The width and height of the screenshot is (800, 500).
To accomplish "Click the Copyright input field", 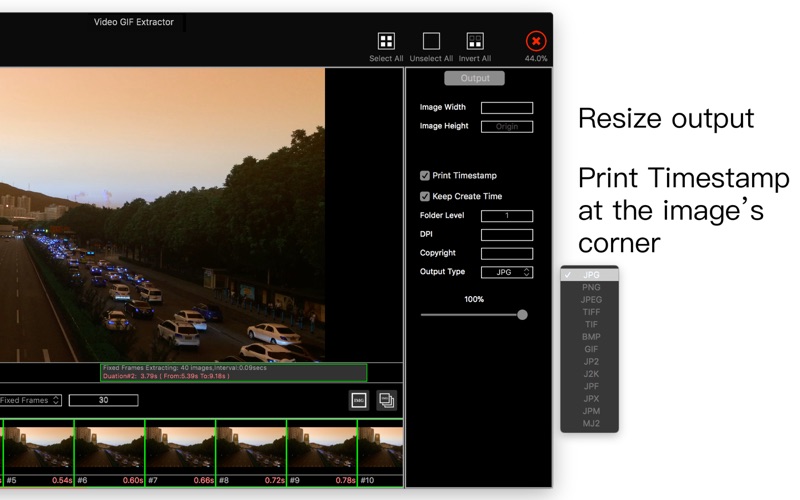I will [507, 254].
